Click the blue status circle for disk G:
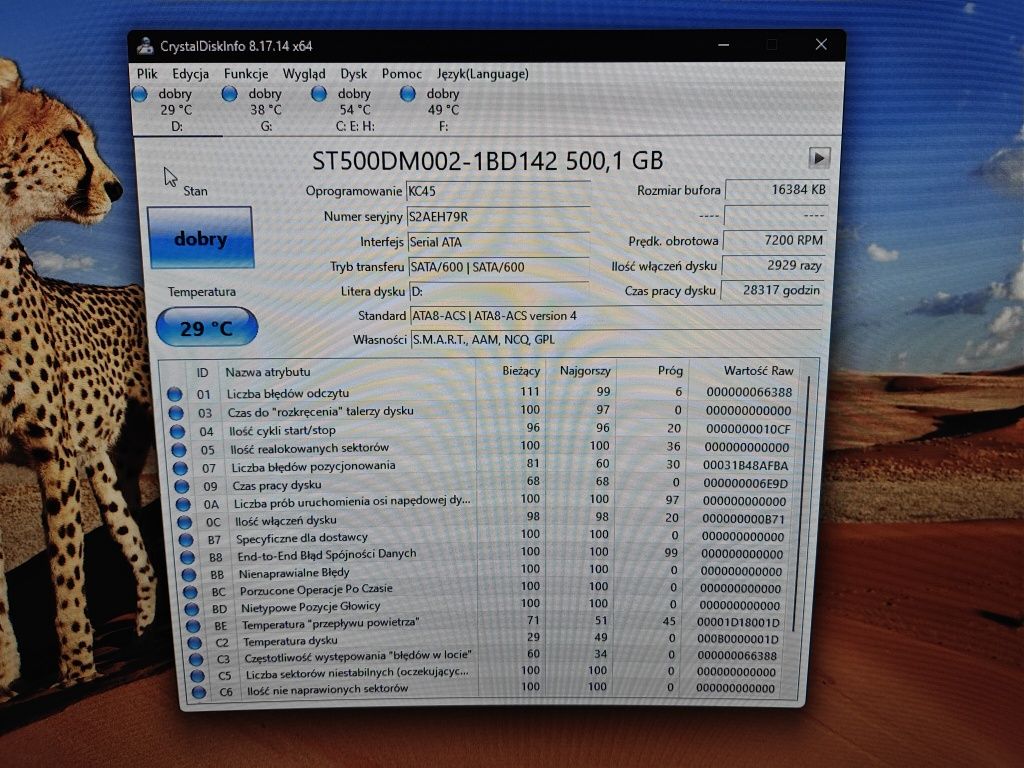Screen dimensions: 1024x768 (229, 94)
